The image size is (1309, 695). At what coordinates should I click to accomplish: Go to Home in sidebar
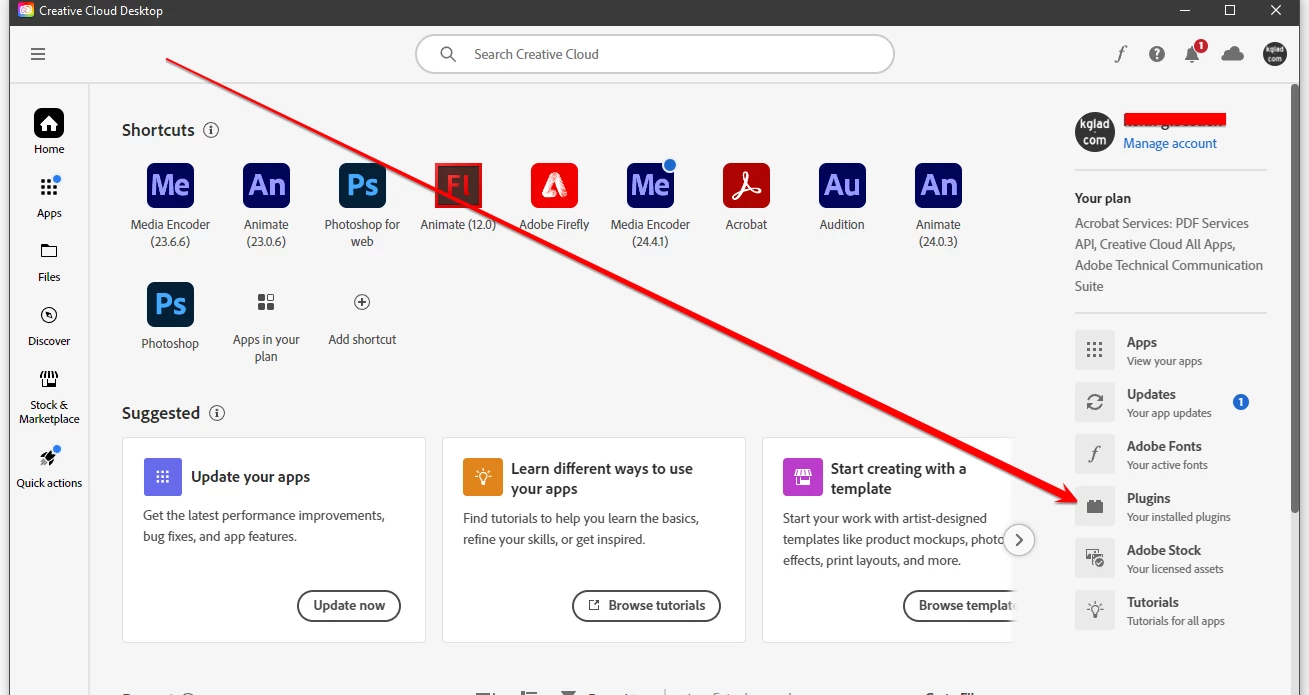point(49,132)
